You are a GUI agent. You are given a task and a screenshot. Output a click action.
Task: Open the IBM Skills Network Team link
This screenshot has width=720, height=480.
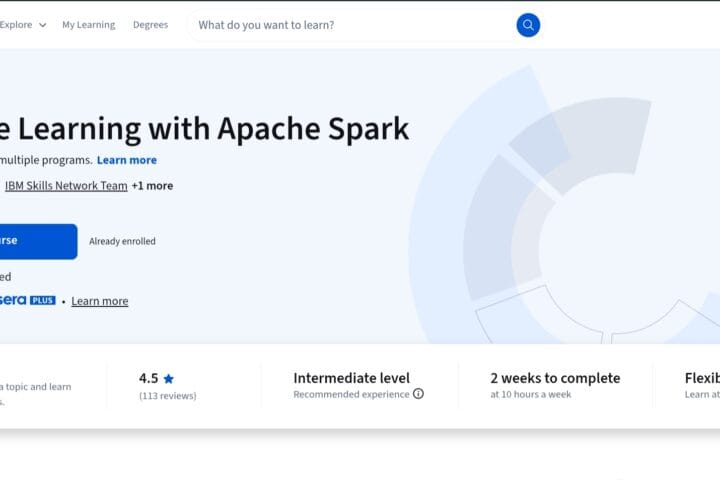[x=66, y=186]
